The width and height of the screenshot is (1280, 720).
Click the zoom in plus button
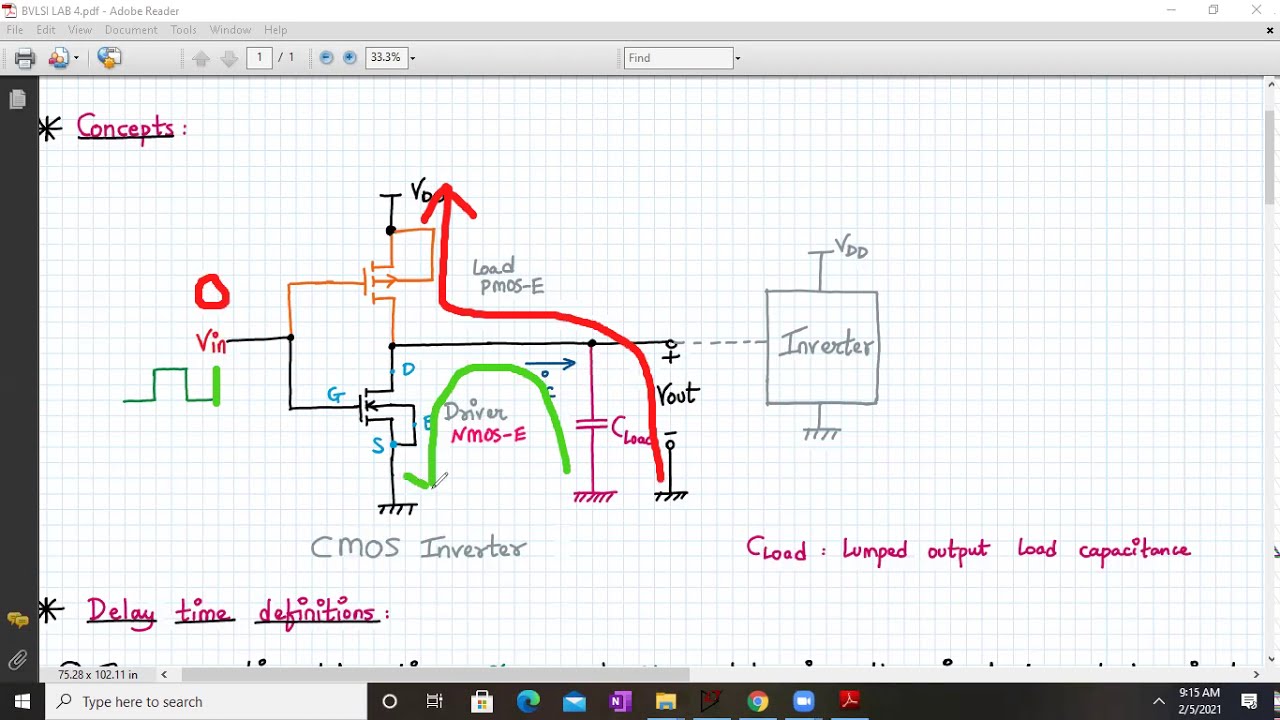(x=349, y=58)
